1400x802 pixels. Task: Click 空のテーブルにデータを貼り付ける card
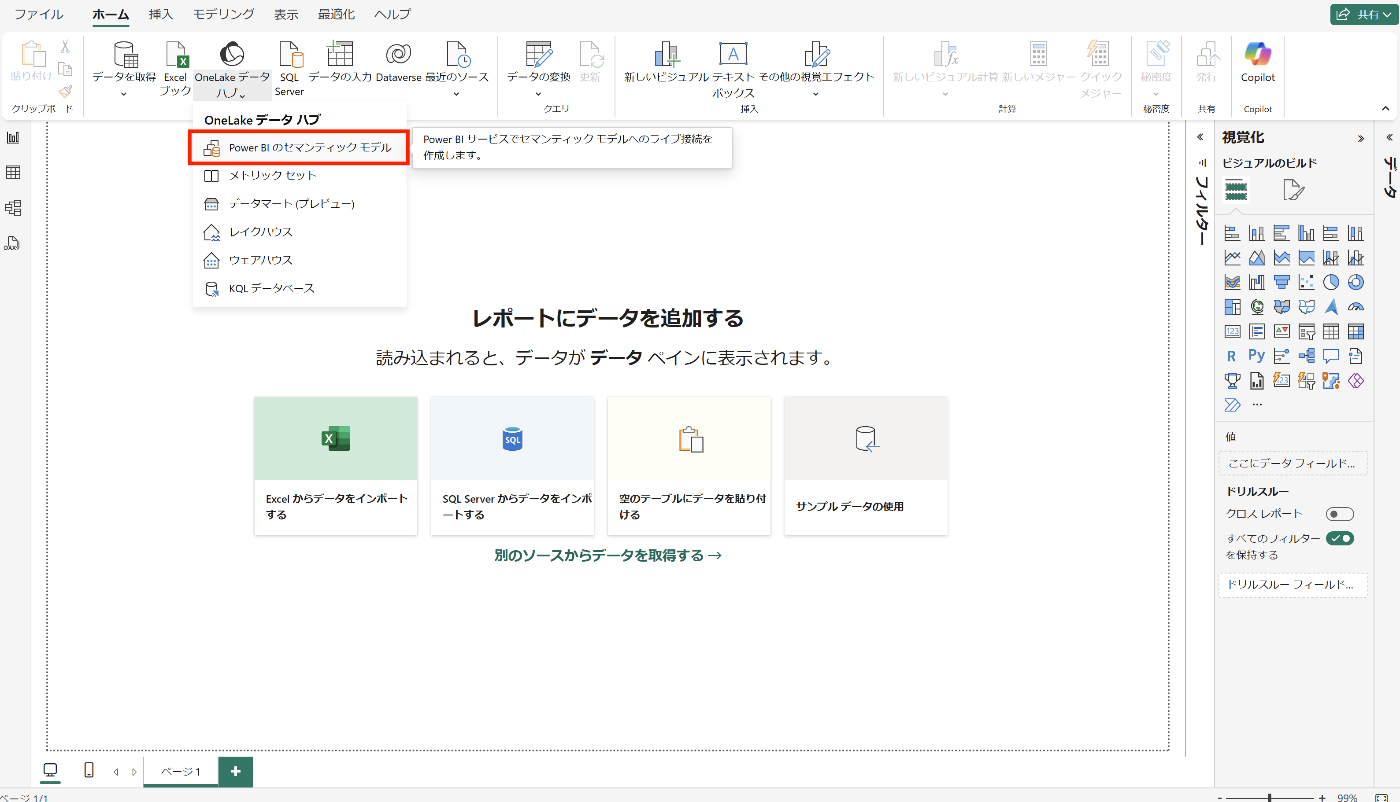(x=689, y=465)
